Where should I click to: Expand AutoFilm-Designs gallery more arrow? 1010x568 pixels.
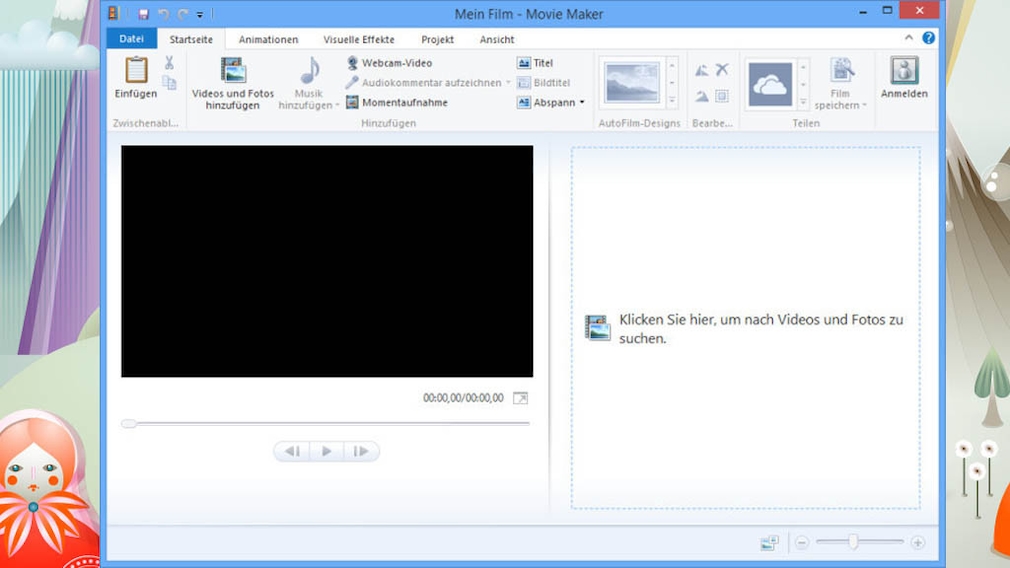[672, 100]
